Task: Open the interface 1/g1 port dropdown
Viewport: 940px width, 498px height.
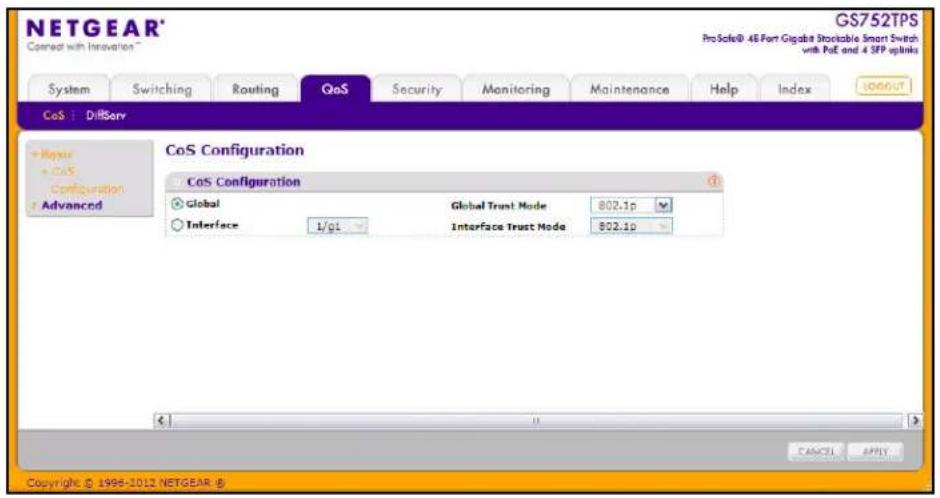Action: coord(338,227)
